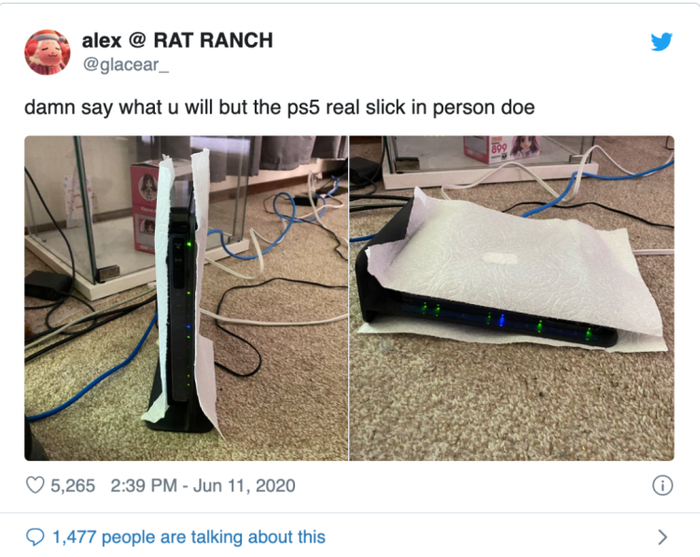The width and height of the screenshot is (700, 557).
Task: Click the tweet text about the ps5
Action: [x=279, y=108]
